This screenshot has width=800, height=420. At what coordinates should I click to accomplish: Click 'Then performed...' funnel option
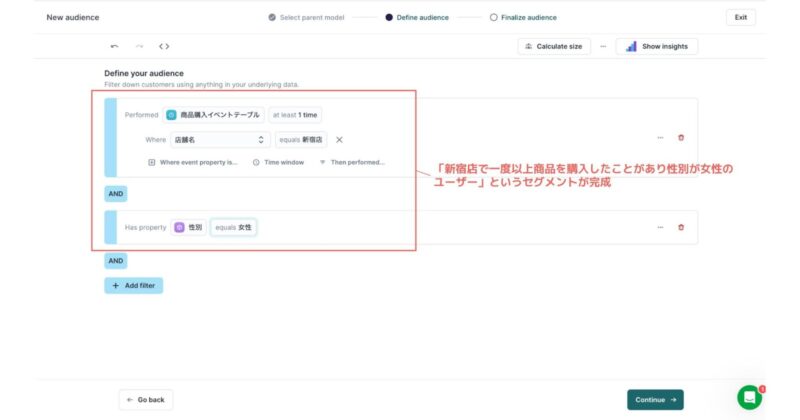click(x=352, y=162)
